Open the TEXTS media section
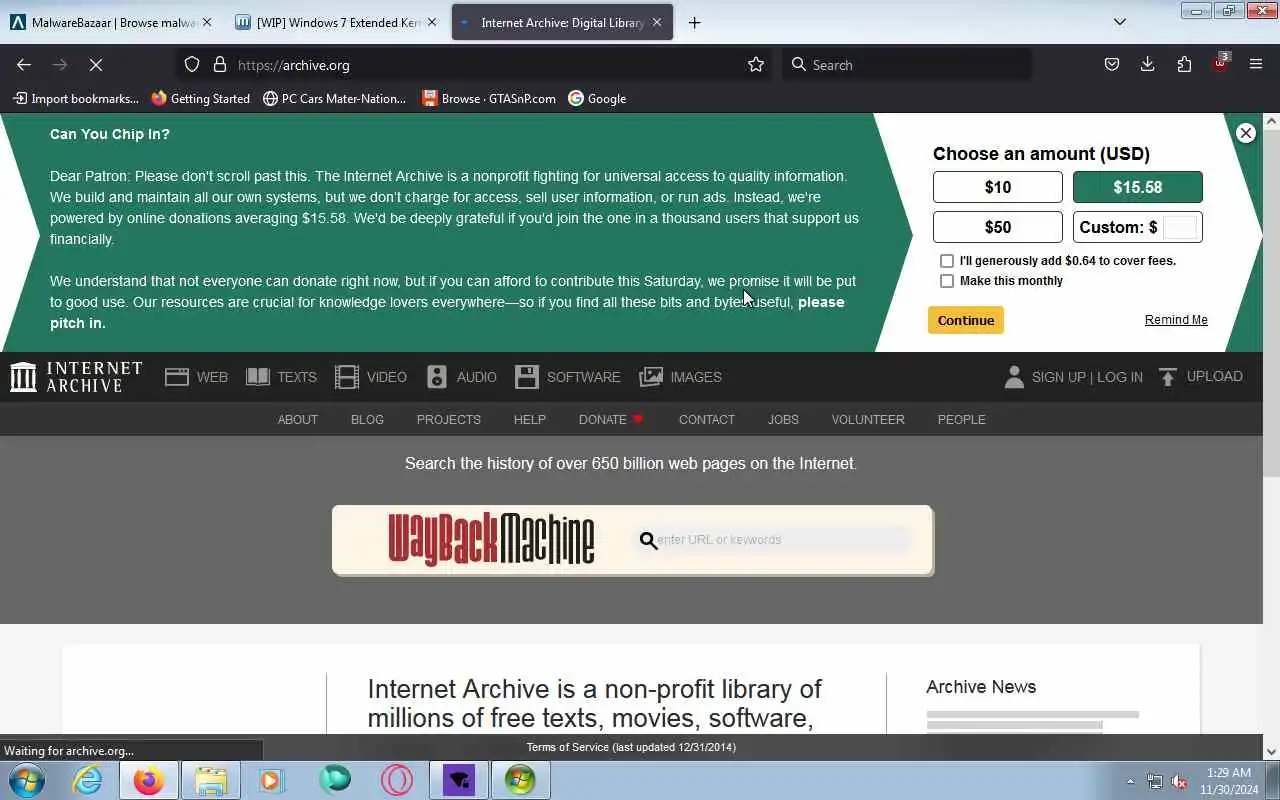Screen dimensions: 1280x800 pos(281,377)
